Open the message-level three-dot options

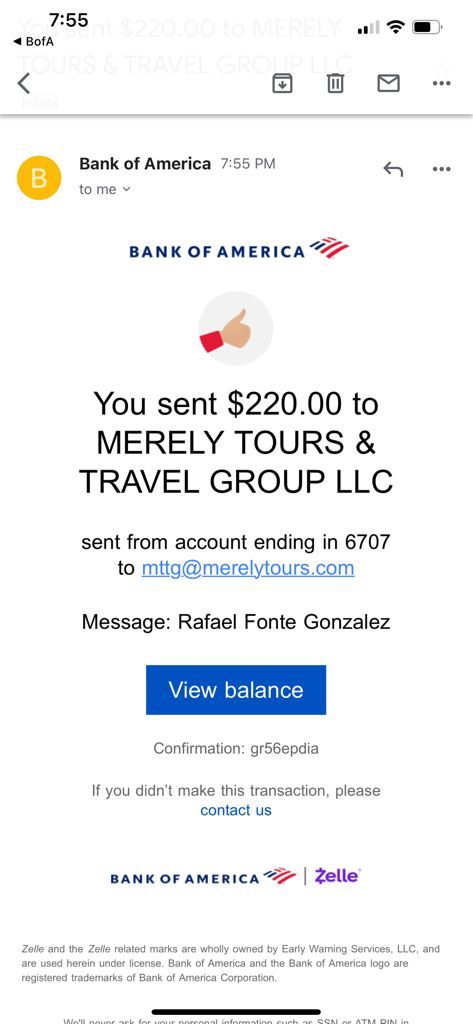442,169
